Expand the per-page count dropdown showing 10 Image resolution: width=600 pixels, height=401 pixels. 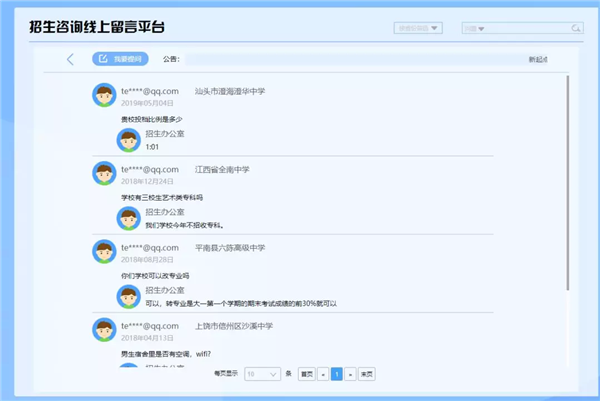click(x=262, y=373)
